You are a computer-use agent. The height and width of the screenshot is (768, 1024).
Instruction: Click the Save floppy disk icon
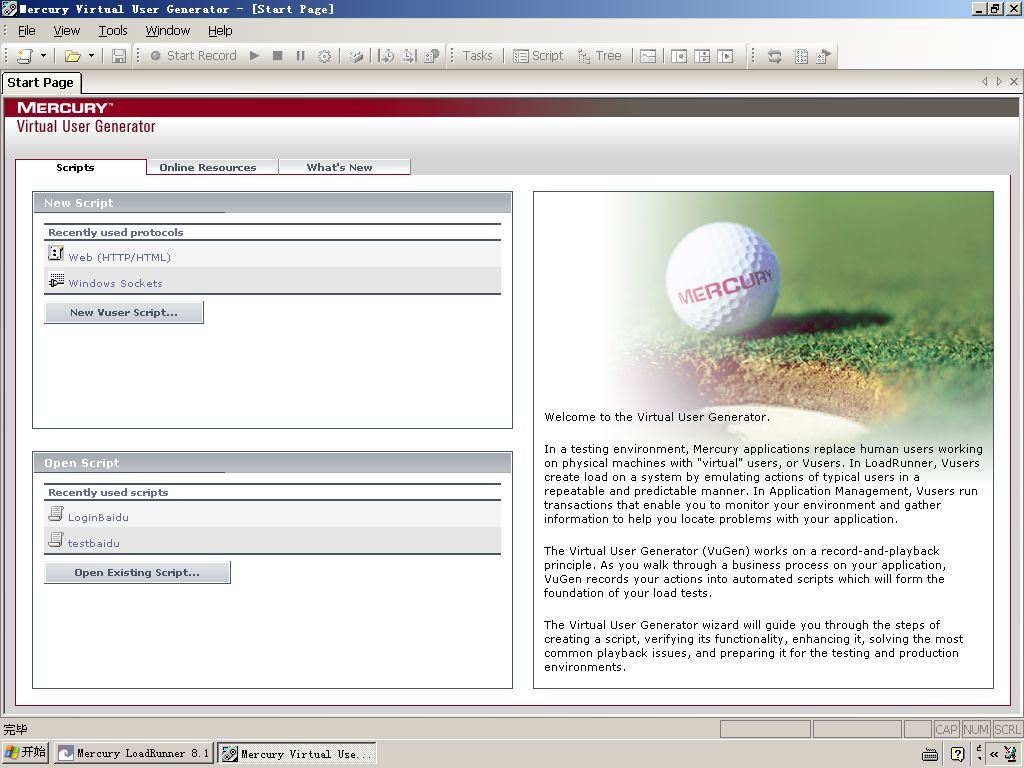pos(119,56)
